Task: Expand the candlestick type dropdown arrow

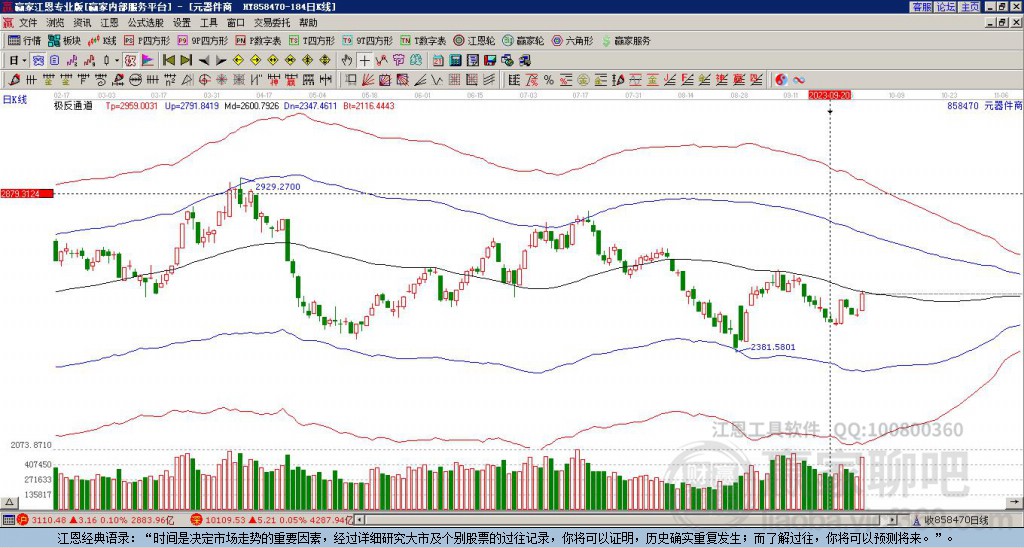Action: [x=117, y=61]
